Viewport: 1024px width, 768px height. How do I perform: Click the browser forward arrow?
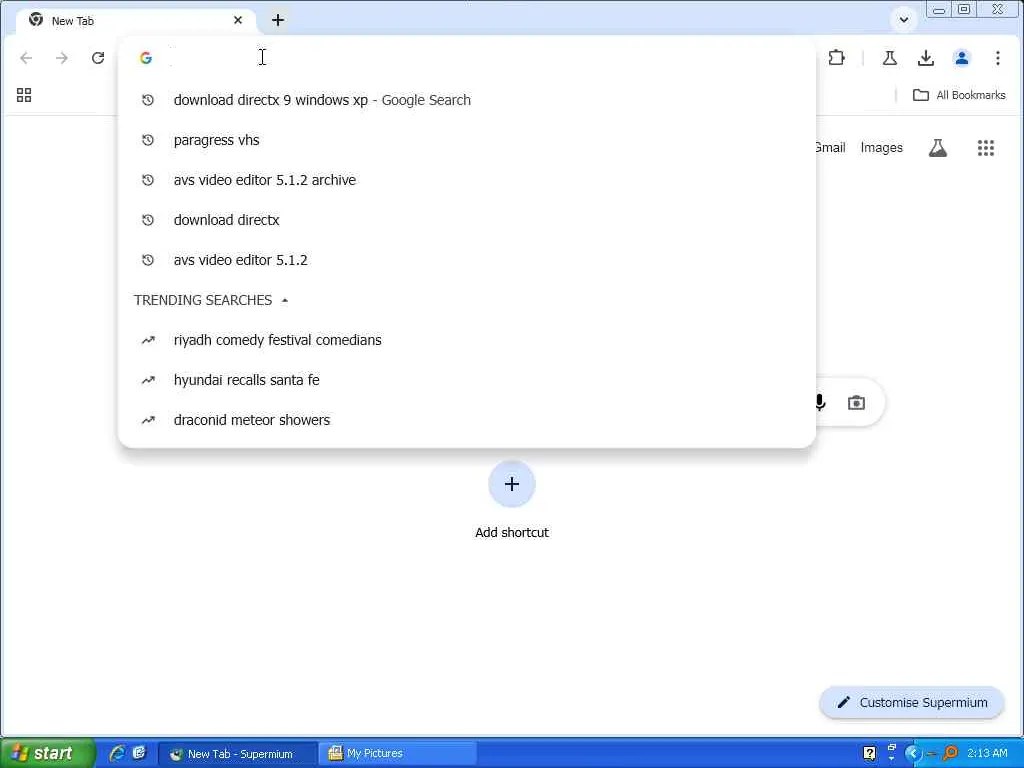pos(62,58)
